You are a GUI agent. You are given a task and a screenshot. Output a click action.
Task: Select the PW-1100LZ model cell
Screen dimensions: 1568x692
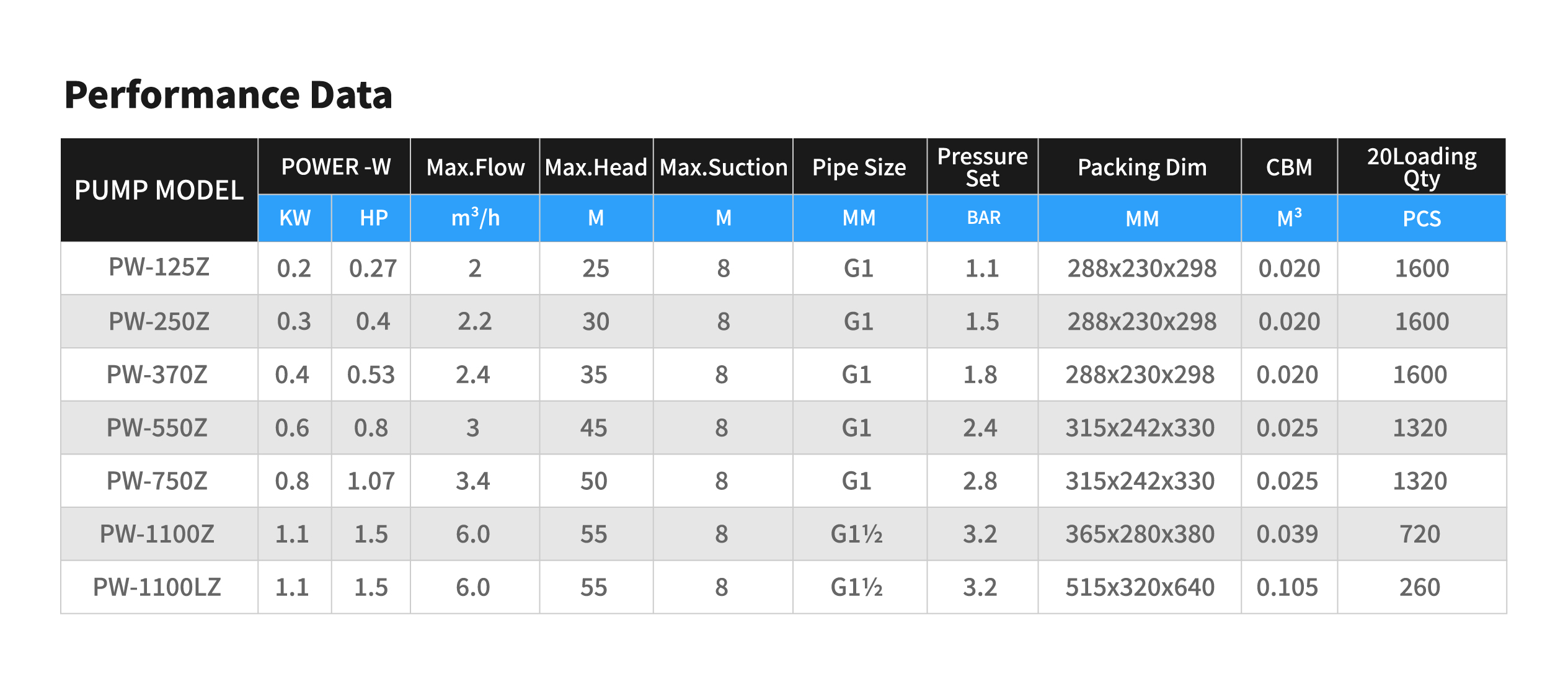pos(159,587)
